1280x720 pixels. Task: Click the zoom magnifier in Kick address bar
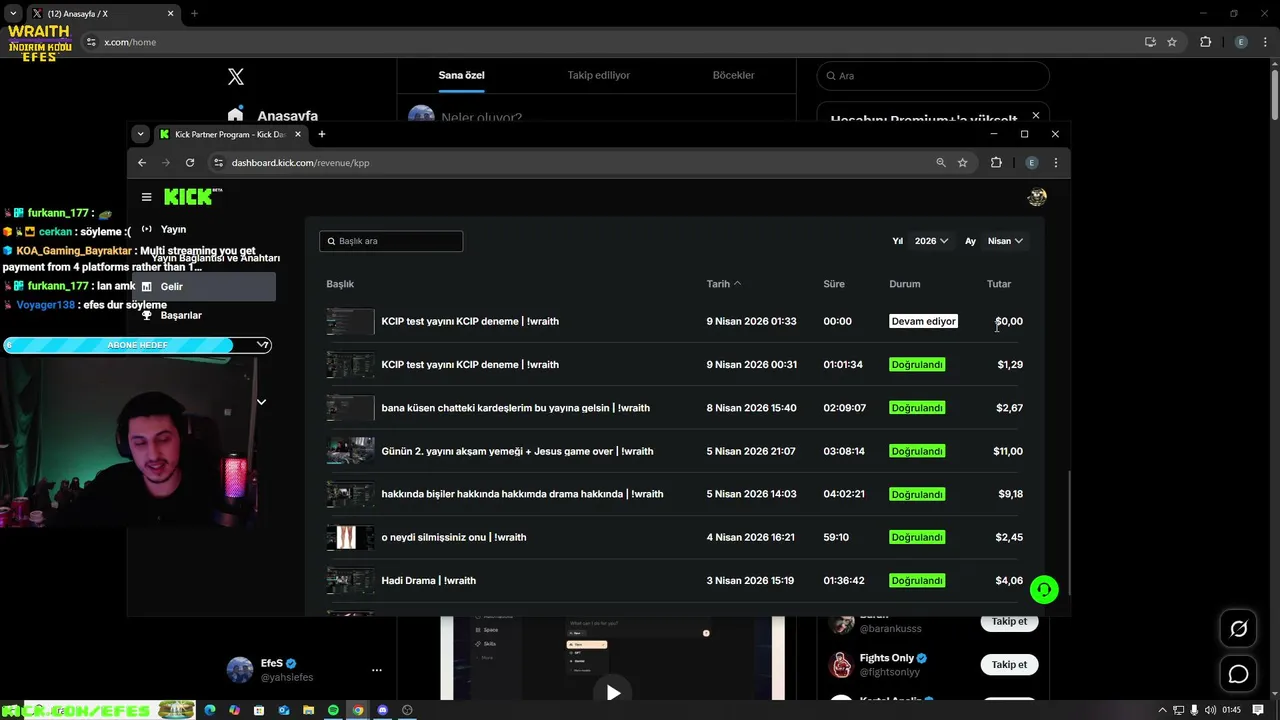pyautogui.click(x=941, y=162)
